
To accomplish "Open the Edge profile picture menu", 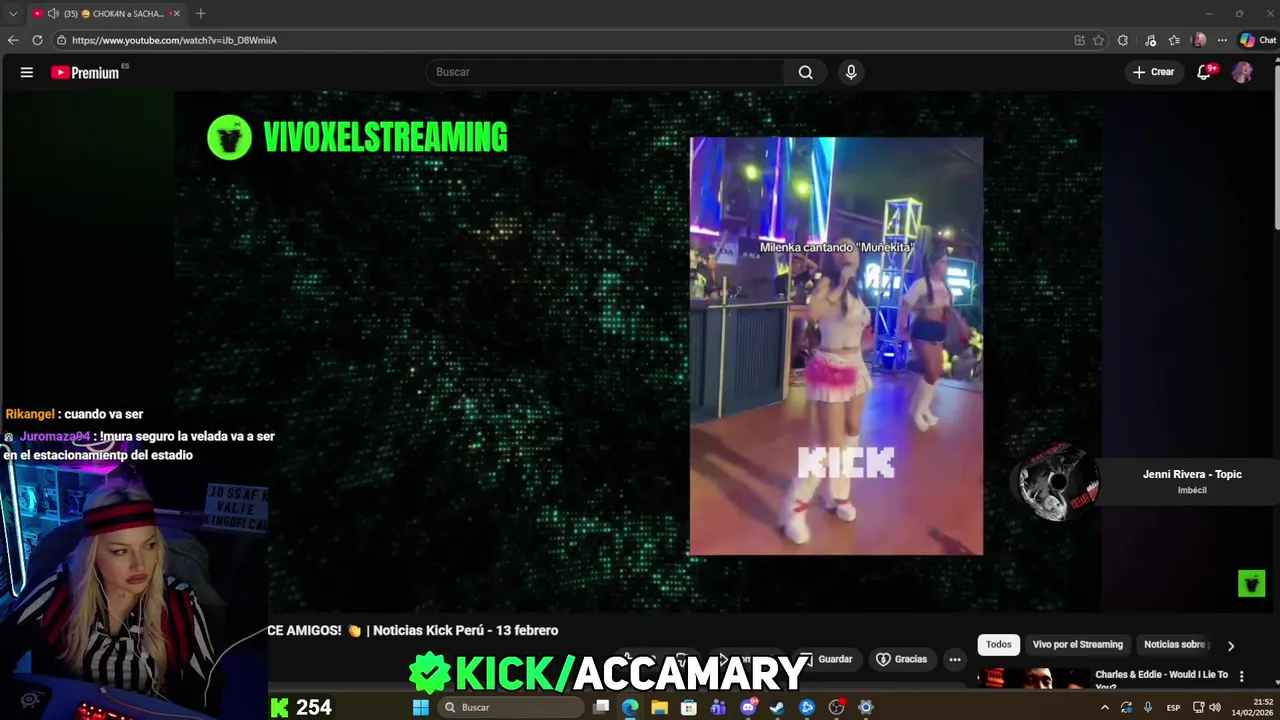I will (x=1199, y=40).
